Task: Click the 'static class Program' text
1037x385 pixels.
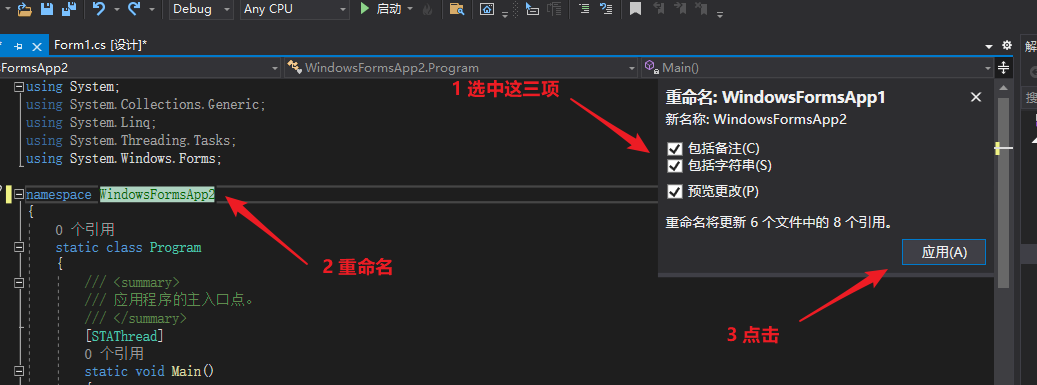Action: click(x=128, y=247)
